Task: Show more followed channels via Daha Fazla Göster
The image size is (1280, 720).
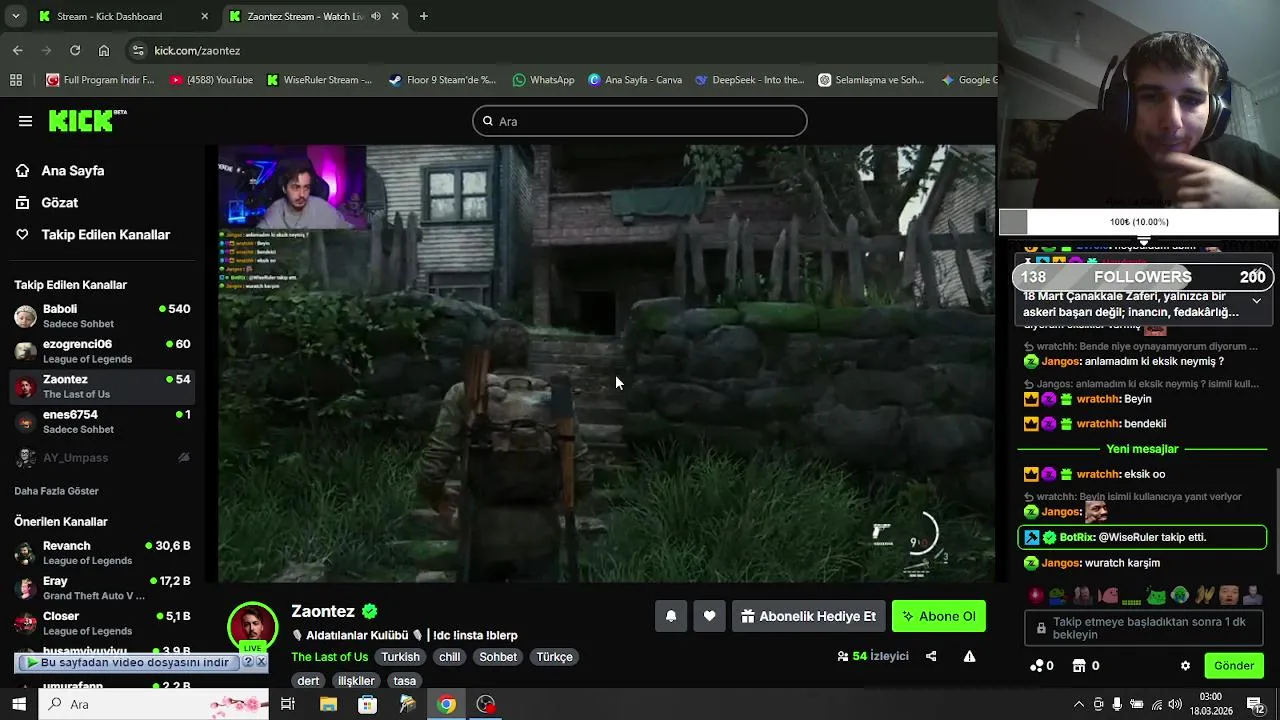Action: click(56, 491)
